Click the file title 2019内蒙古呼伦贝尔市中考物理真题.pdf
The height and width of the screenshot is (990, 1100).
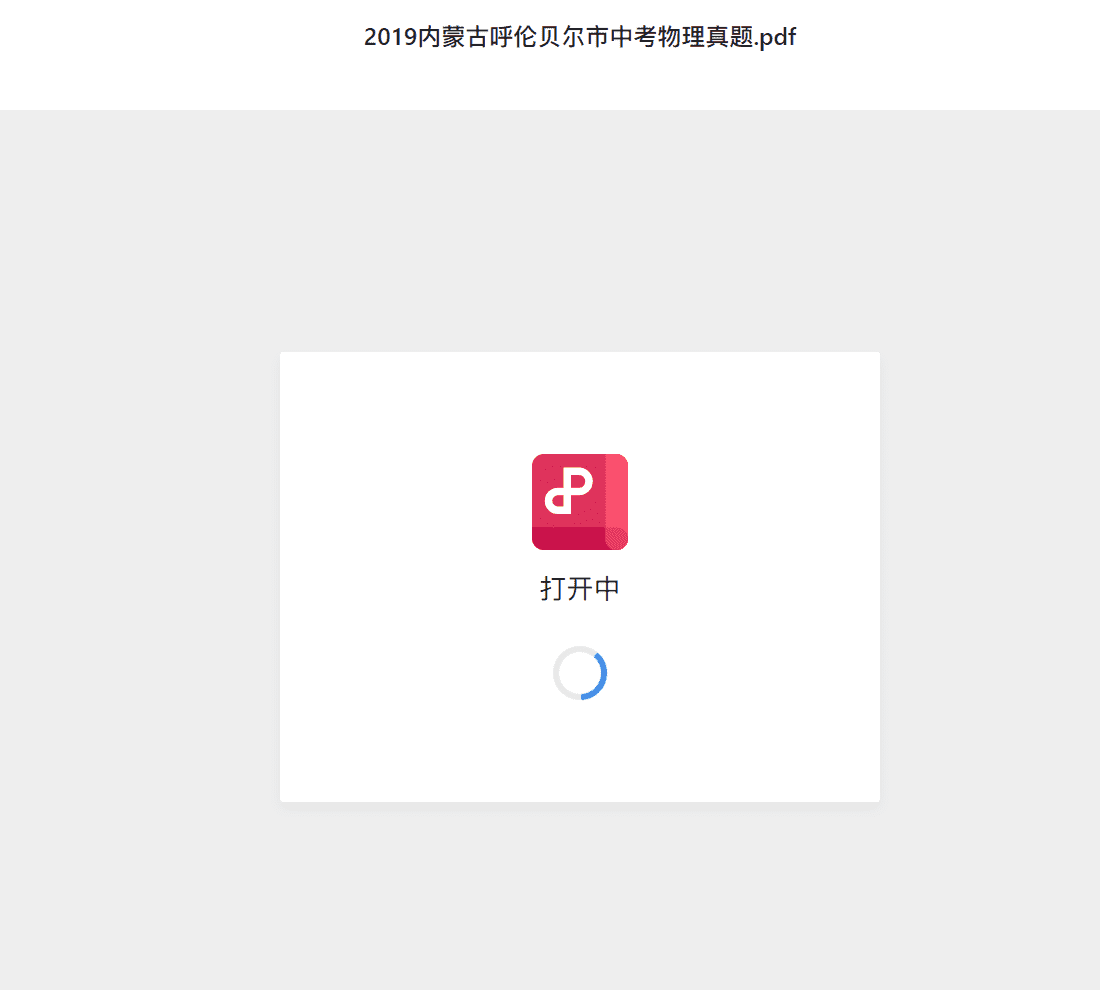point(579,36)
